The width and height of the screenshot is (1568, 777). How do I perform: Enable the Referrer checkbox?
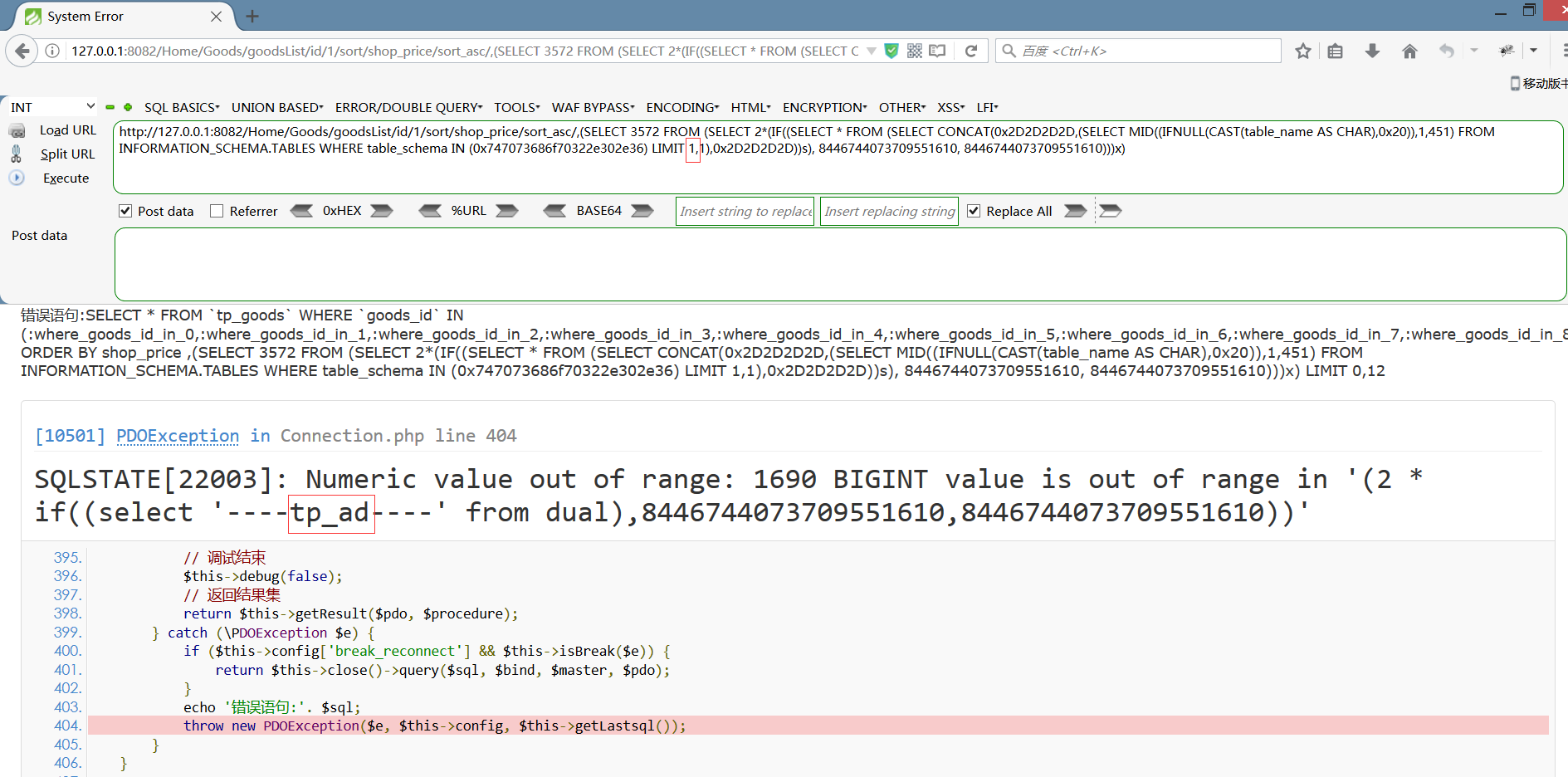(217, 211)
